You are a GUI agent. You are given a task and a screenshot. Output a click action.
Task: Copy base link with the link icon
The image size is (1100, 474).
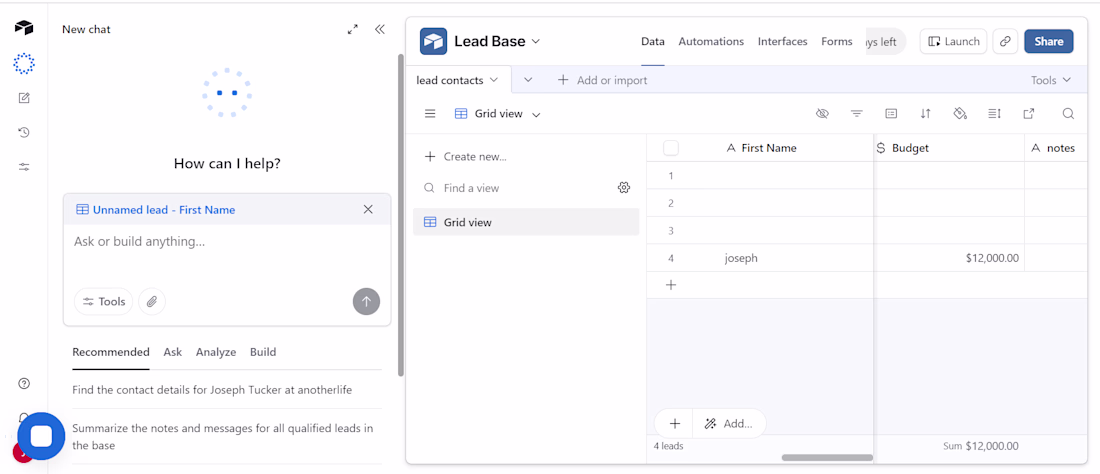point(1005,41)
